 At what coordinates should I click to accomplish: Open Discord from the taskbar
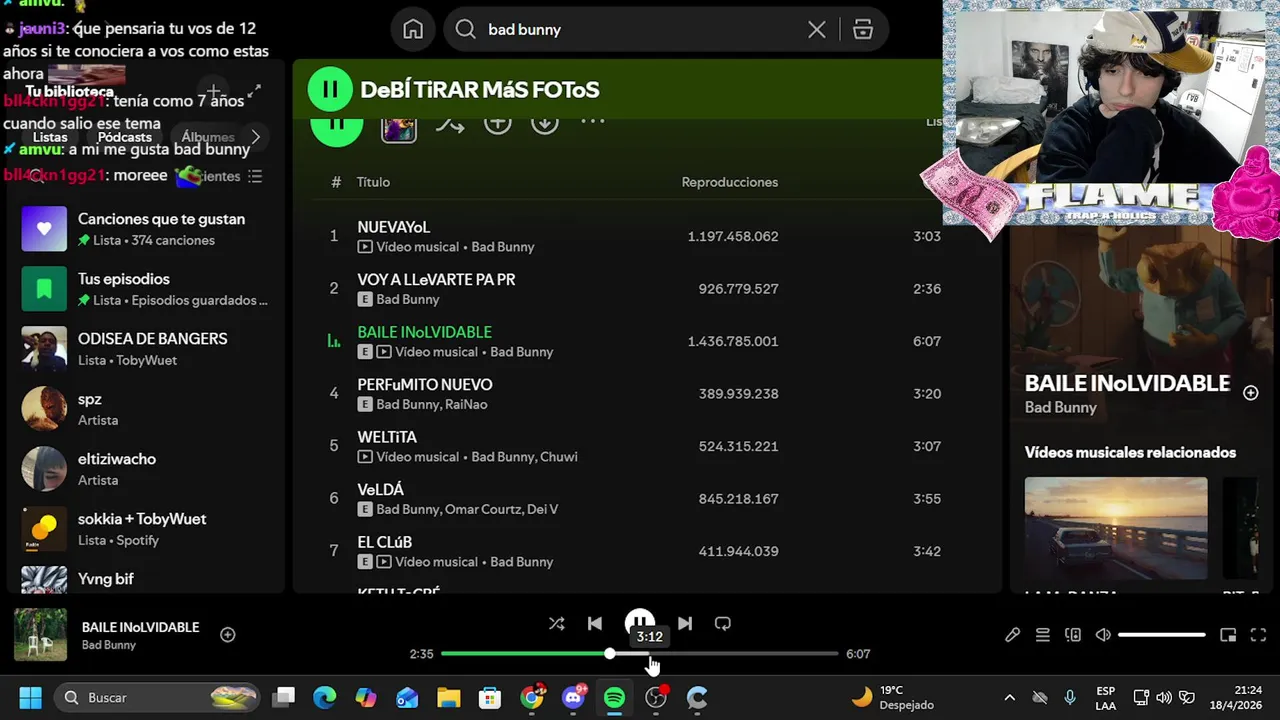(x=574, y=697)
